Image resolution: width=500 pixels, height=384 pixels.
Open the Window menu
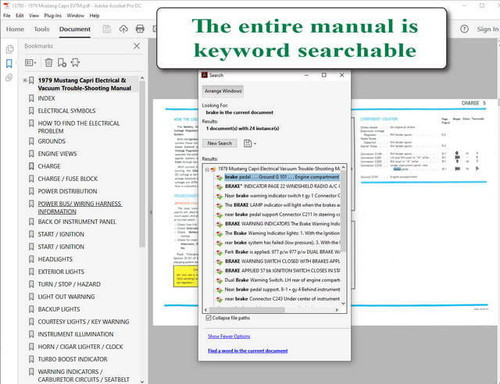tap(75, 15)
